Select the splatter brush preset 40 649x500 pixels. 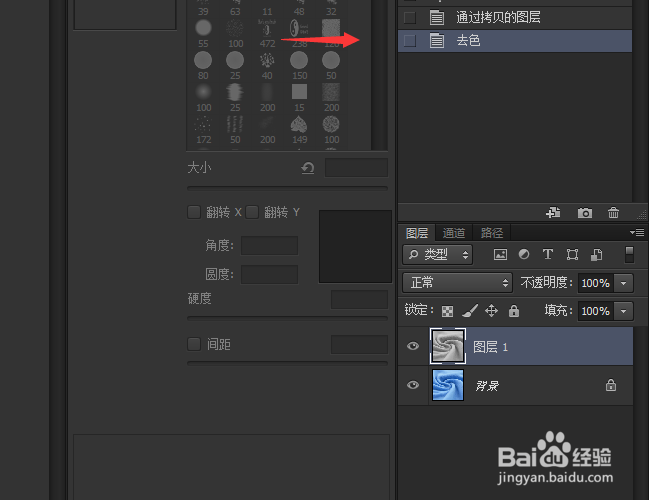[x=267, y=60]
